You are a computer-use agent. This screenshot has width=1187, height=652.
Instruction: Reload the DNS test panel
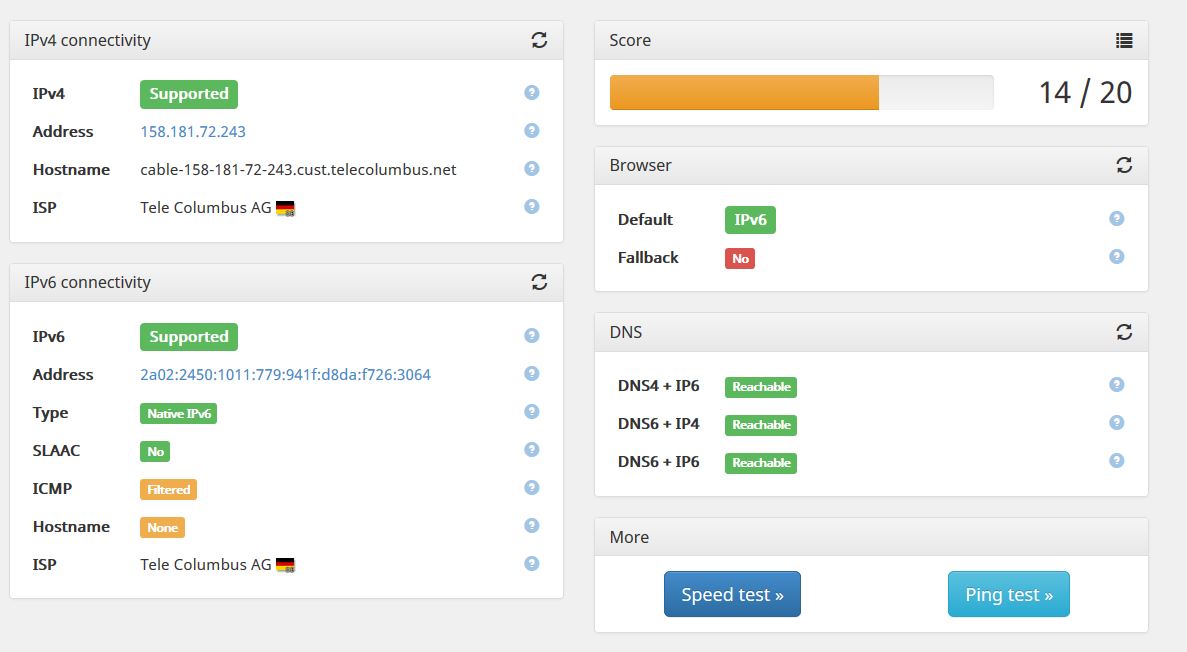pos(1124,331)
